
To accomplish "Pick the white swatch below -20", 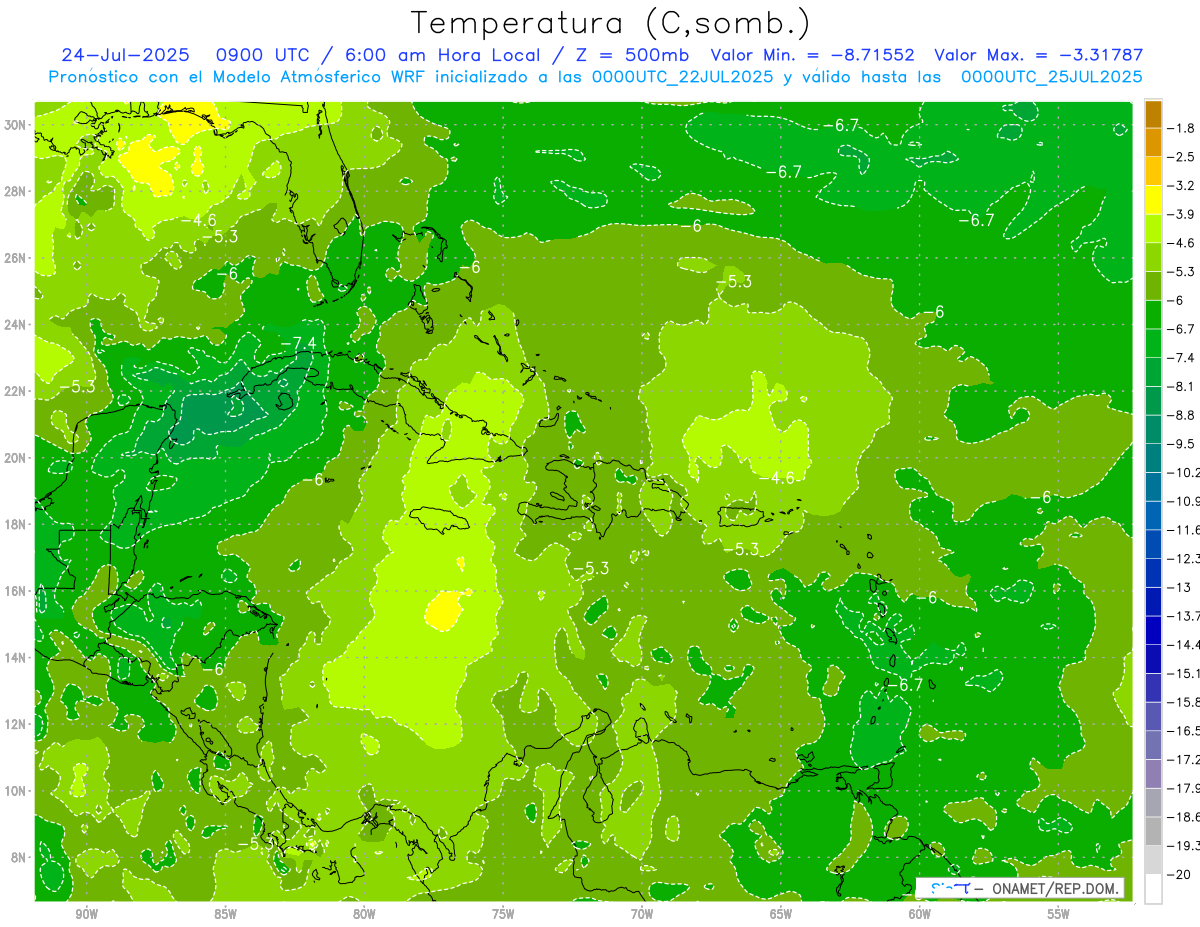I will 1153,888.
